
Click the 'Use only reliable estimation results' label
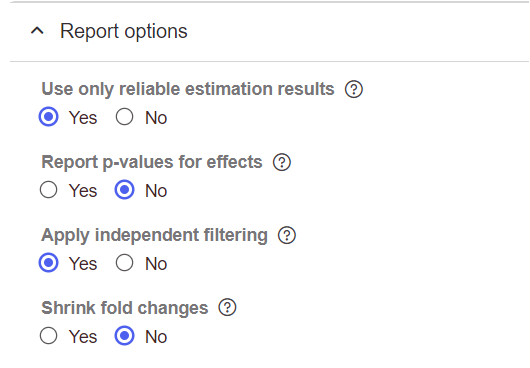pyautogui.click(x=188, y=89)
